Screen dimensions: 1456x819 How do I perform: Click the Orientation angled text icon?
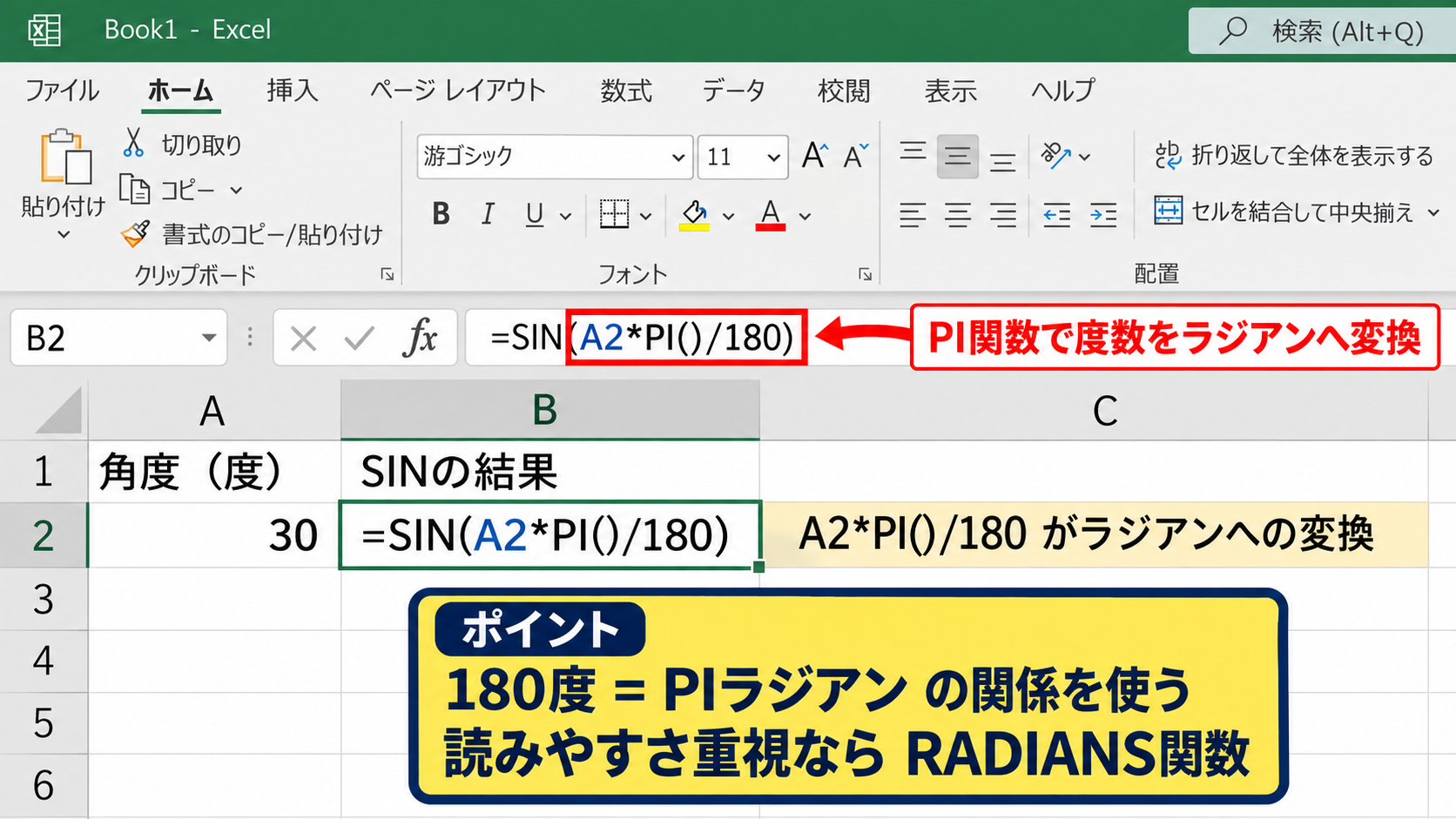(x=1055, y=156)
